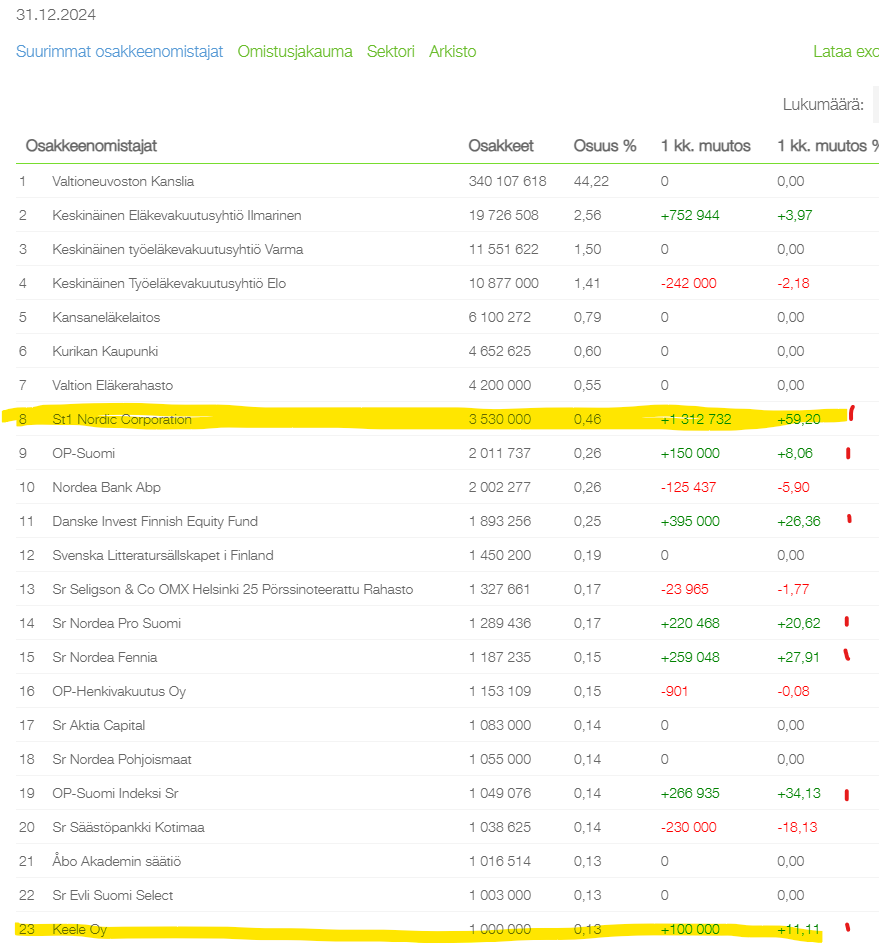Image resolution: width=879 pixels, height=944 pixels.
Task: Click the change value -125 437
Action: click(x=689, y=488)
